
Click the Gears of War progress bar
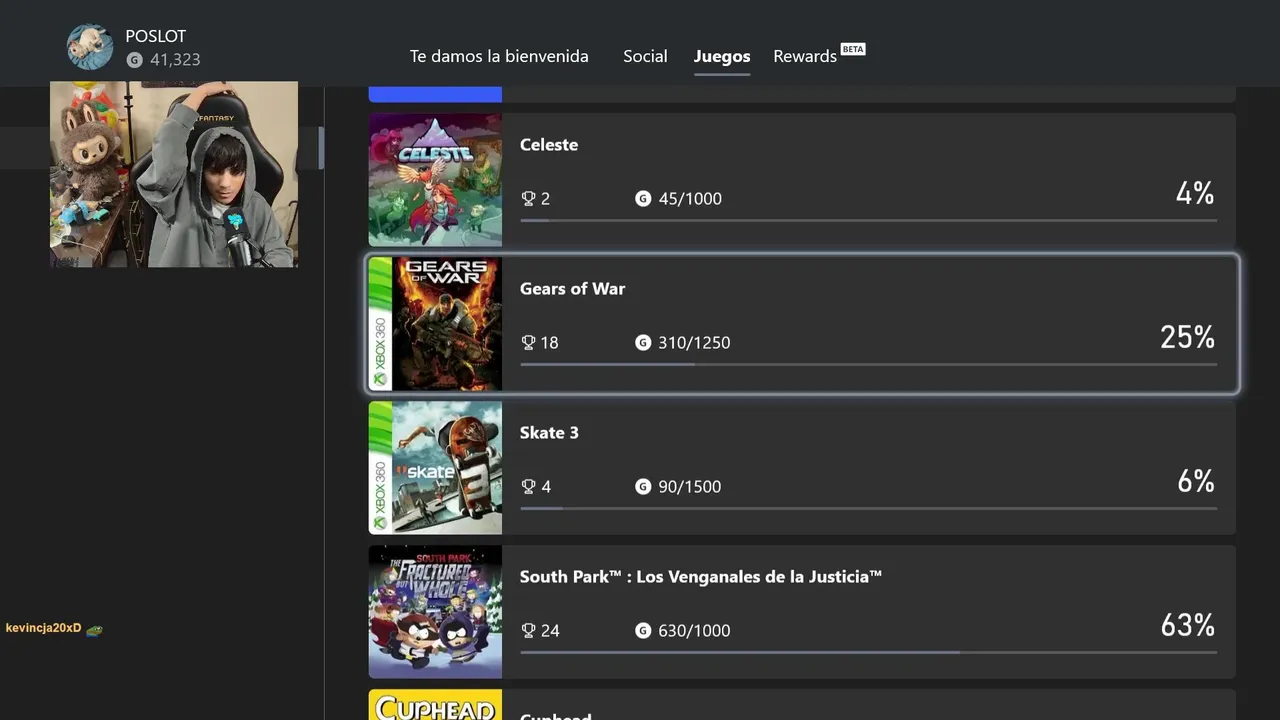[x=868, y=364]
